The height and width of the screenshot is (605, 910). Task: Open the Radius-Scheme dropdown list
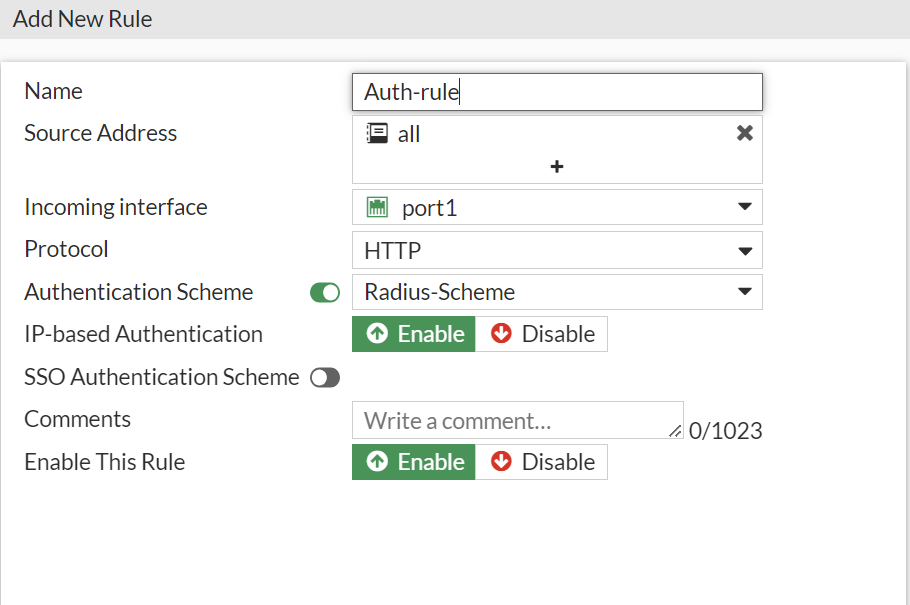744,292
